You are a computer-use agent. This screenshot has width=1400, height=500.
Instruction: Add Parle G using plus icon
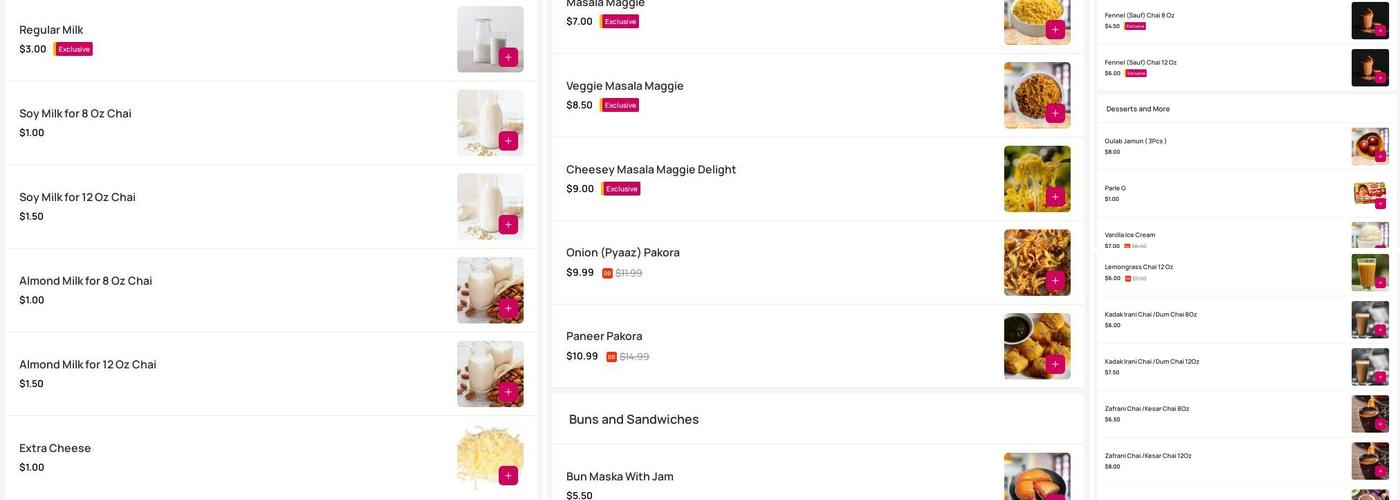click(1380, 203)
